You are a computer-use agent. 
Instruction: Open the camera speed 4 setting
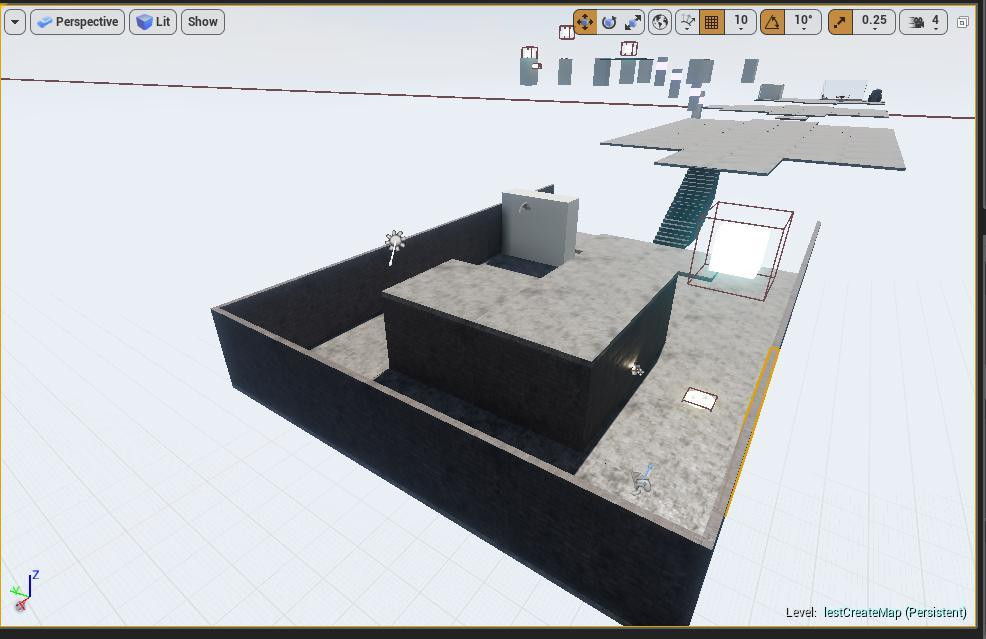tap(924, 22)
